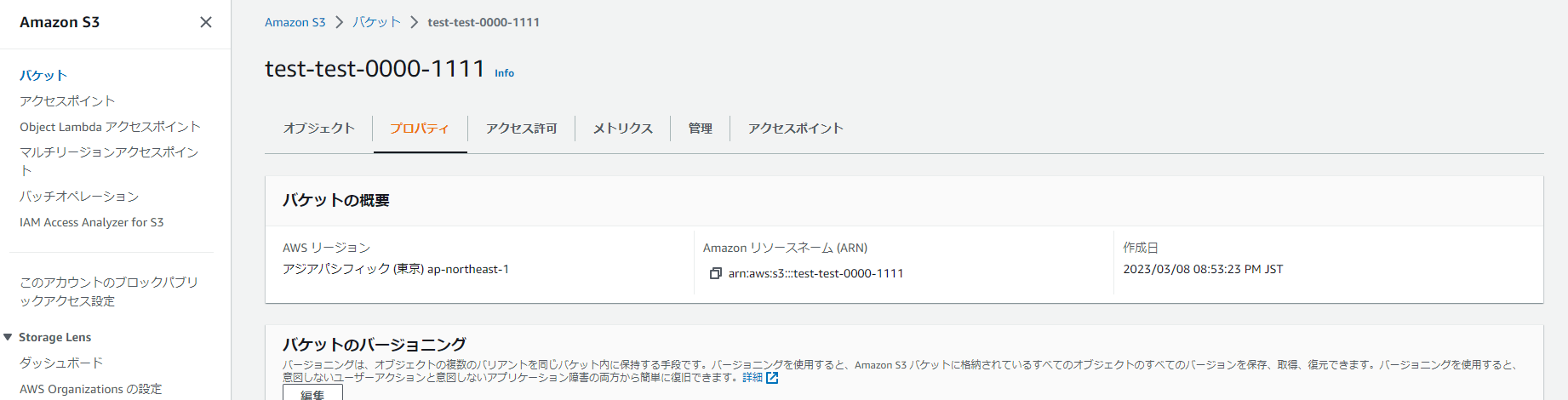Switch to the アクセス許可 tab
Image resolution: width=1568 pixels, height=400 pixels.
(x=521, y=129)
